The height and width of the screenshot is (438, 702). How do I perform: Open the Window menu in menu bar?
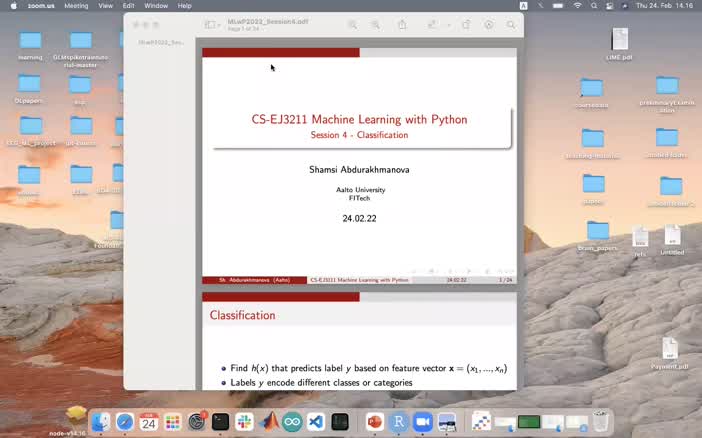coord(156,5)
